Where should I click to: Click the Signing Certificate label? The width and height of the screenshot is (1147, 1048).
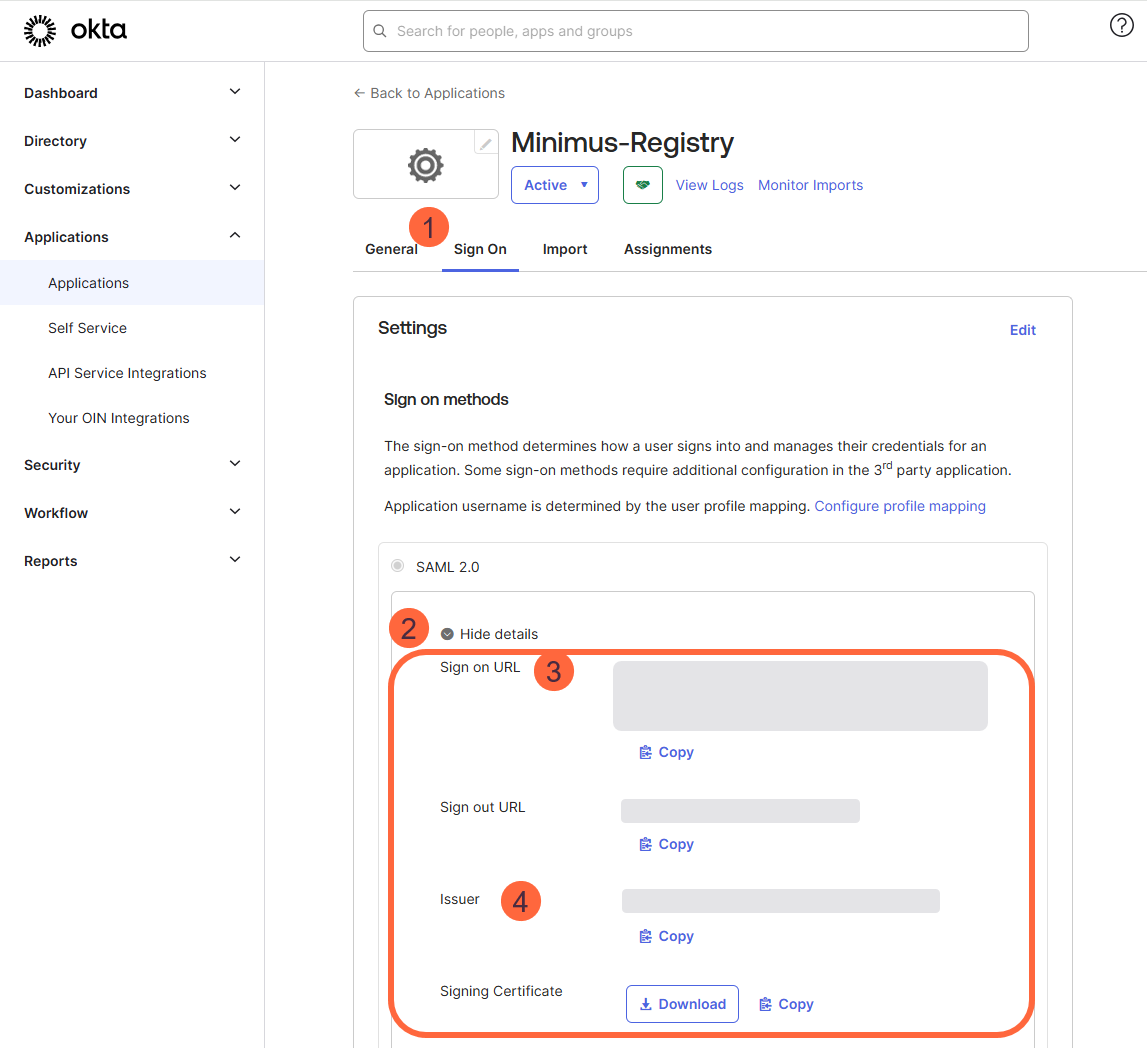click(x=501, y=991)
